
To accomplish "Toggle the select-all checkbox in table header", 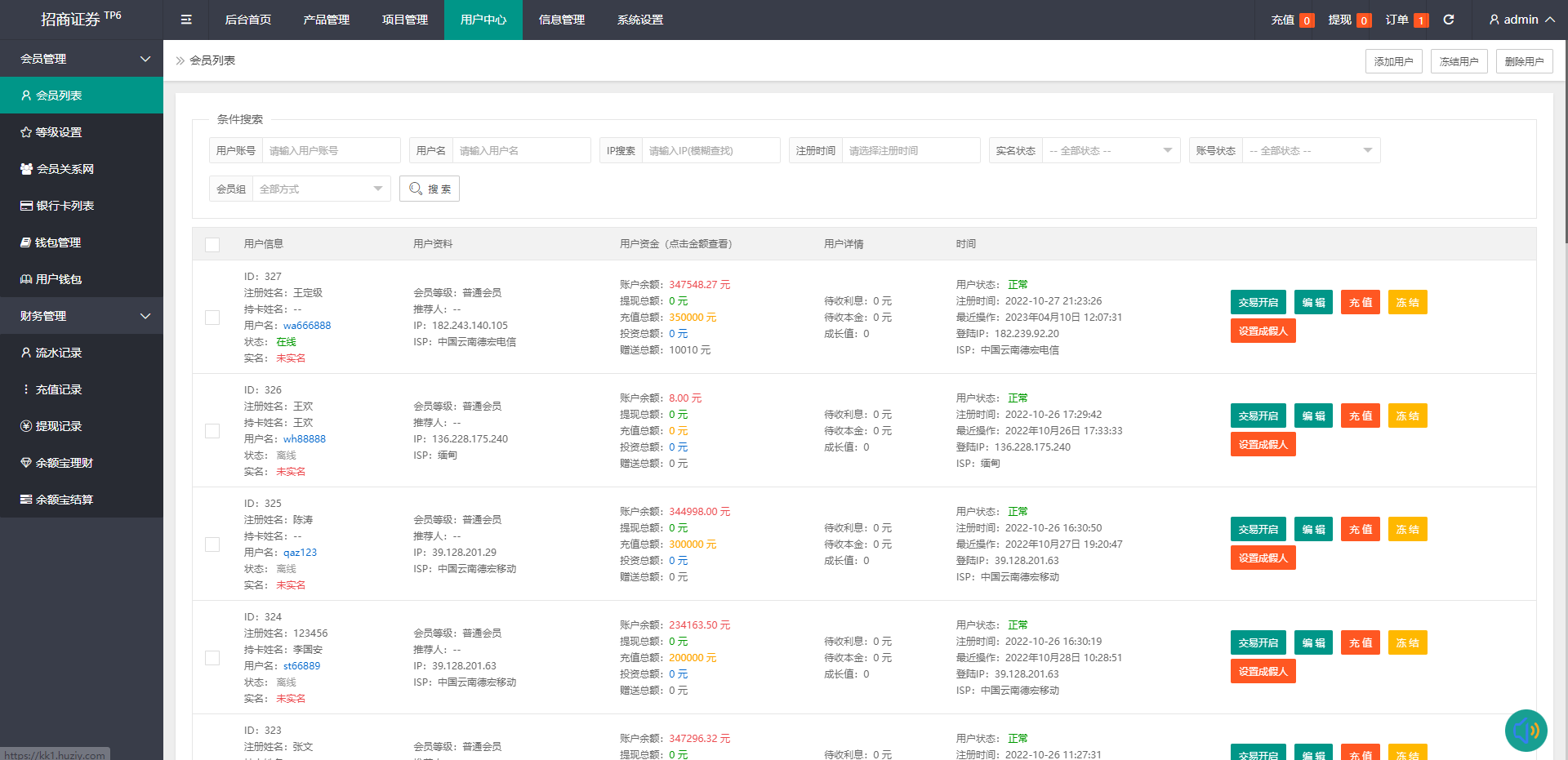I will click(212, 245).
